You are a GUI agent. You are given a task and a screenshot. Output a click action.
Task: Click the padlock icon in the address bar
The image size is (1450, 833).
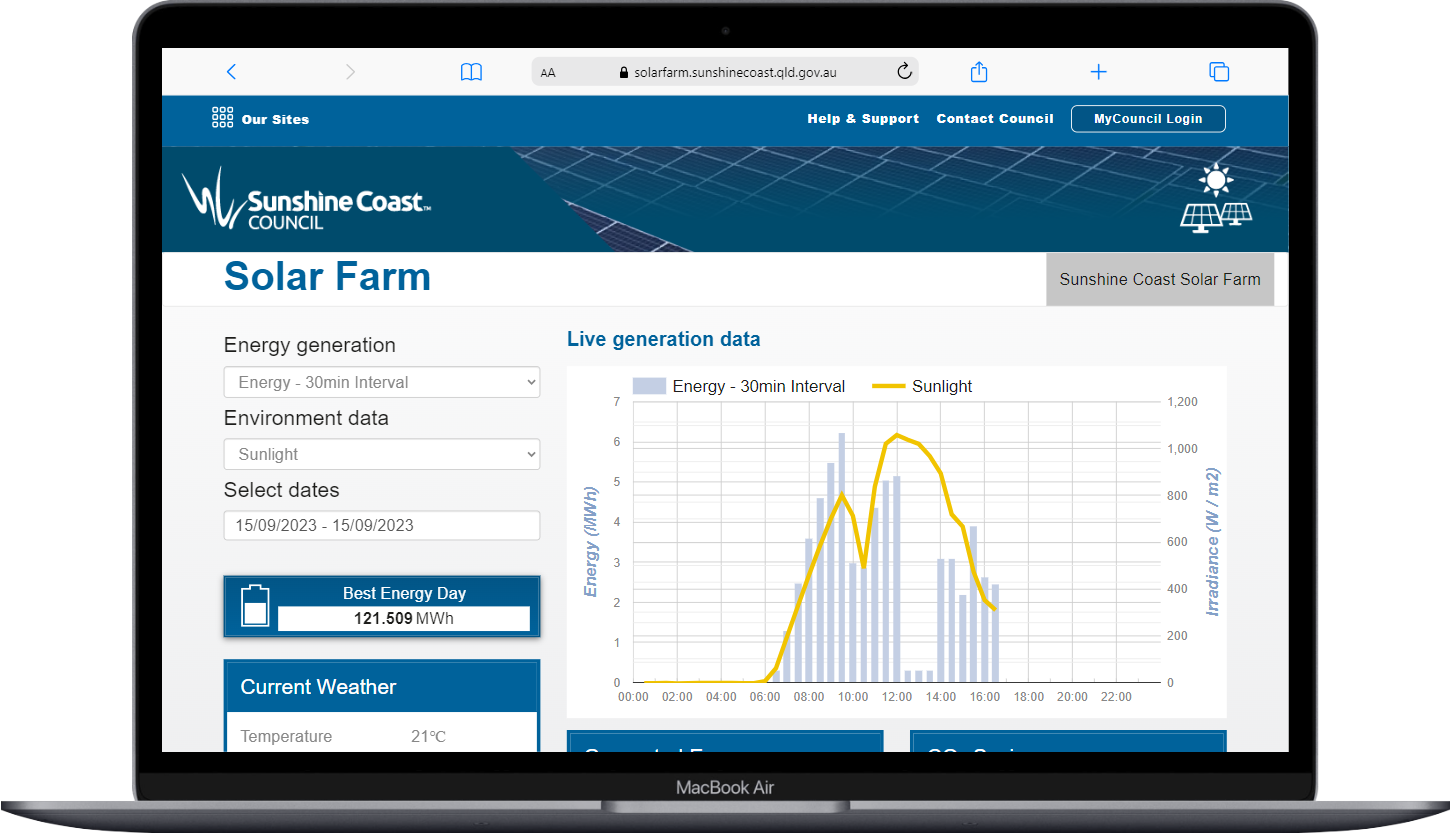[x=624, y=72]
